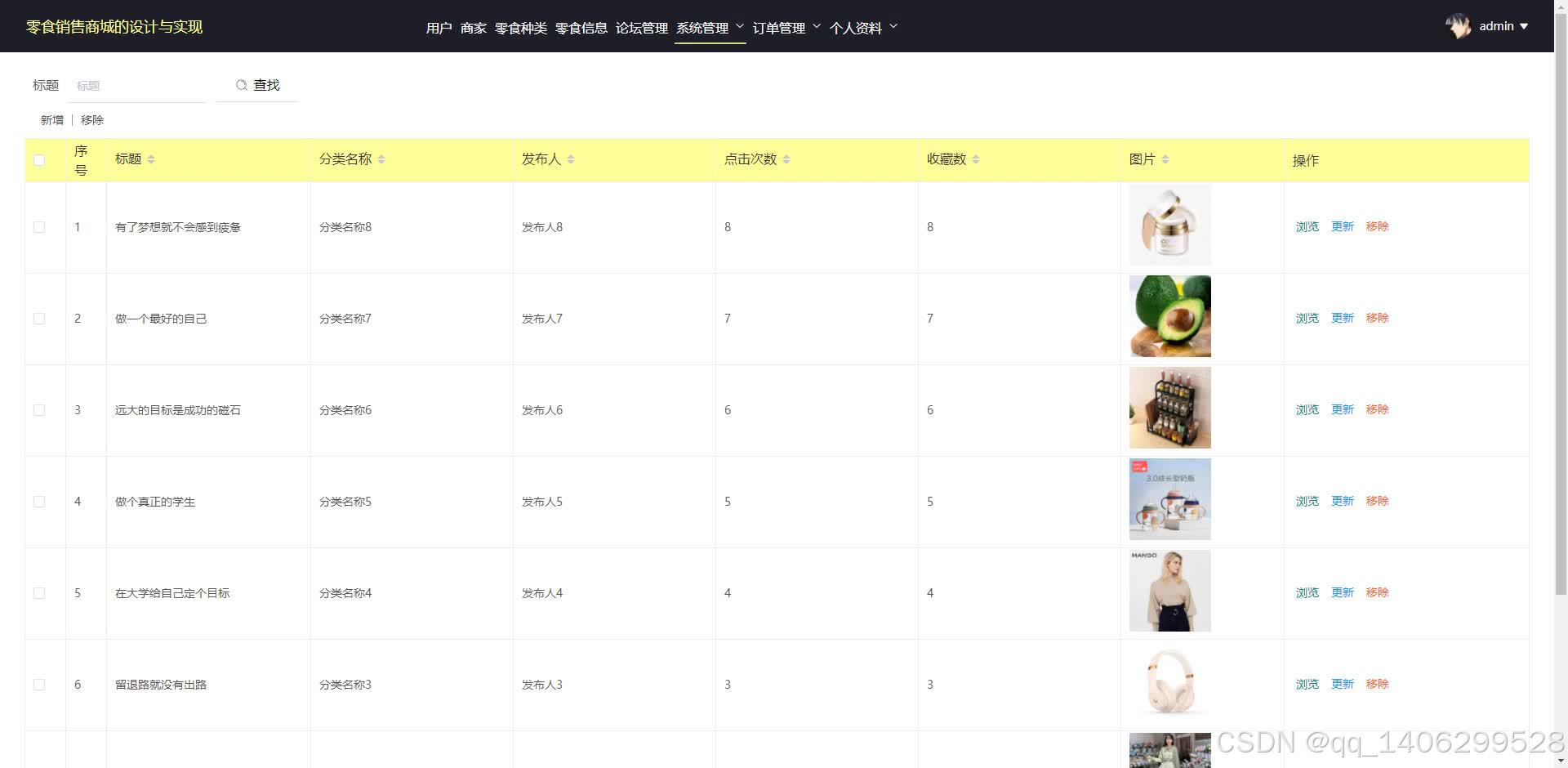
Task: Open the 零食种类 menu item
Action: click(521, 28)
